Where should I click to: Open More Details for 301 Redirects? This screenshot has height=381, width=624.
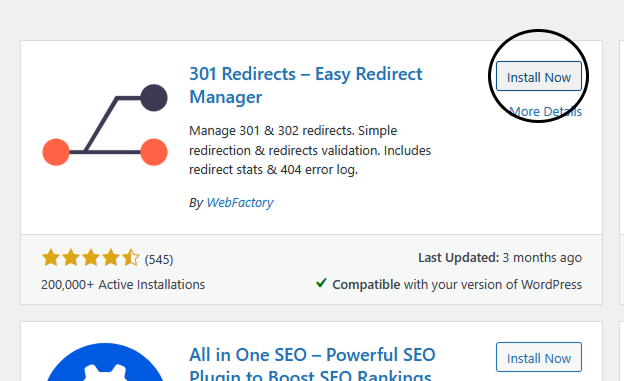[x=546, y=111]
